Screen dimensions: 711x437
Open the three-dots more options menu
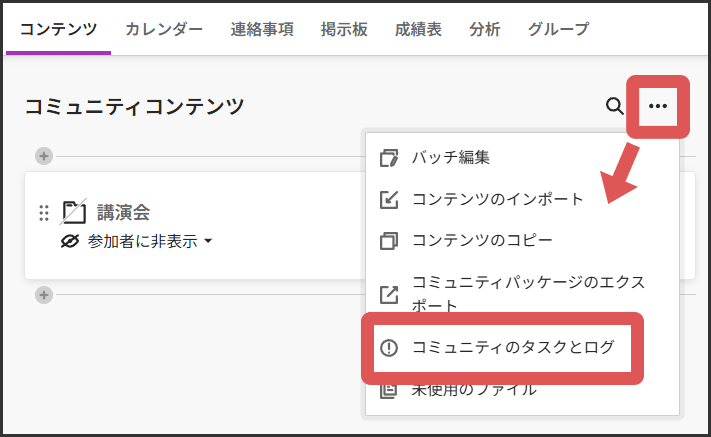point(657,106)
